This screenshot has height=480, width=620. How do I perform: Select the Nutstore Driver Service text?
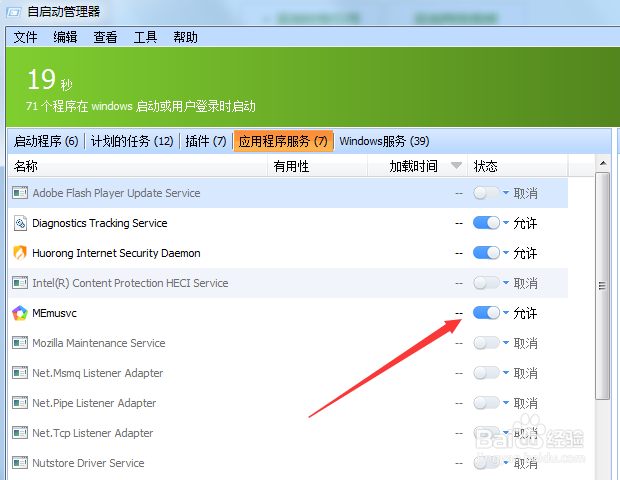[88, 463]
